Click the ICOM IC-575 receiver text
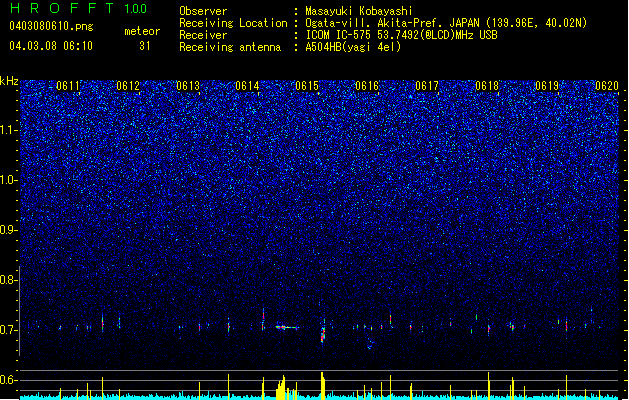629x400 pixels. 401,35
